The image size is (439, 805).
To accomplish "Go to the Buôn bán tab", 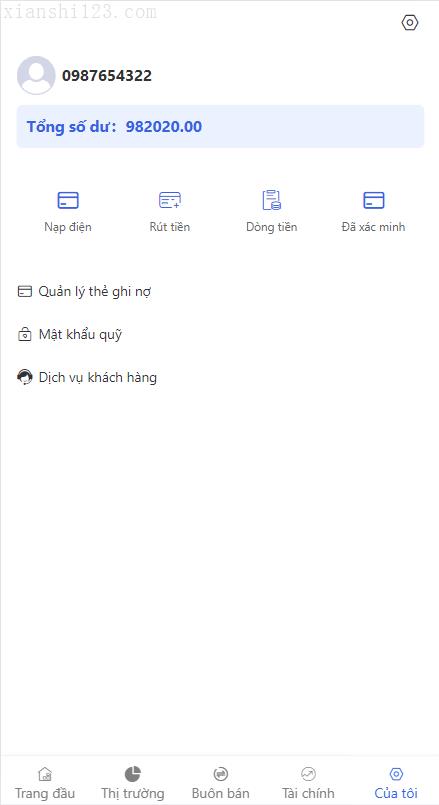I will click(x=220, y=782).
